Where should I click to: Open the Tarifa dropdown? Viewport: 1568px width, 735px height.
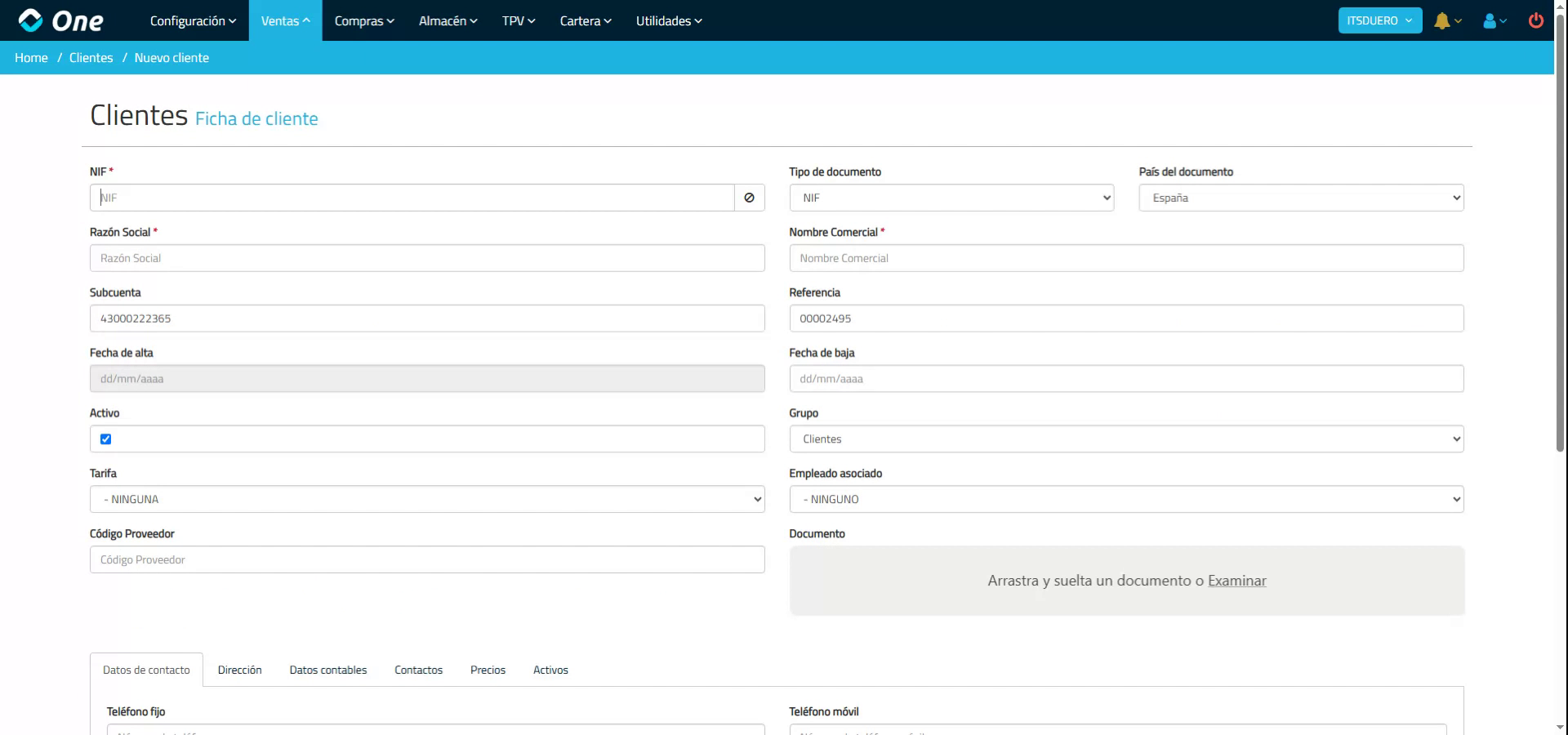point(426,499)
